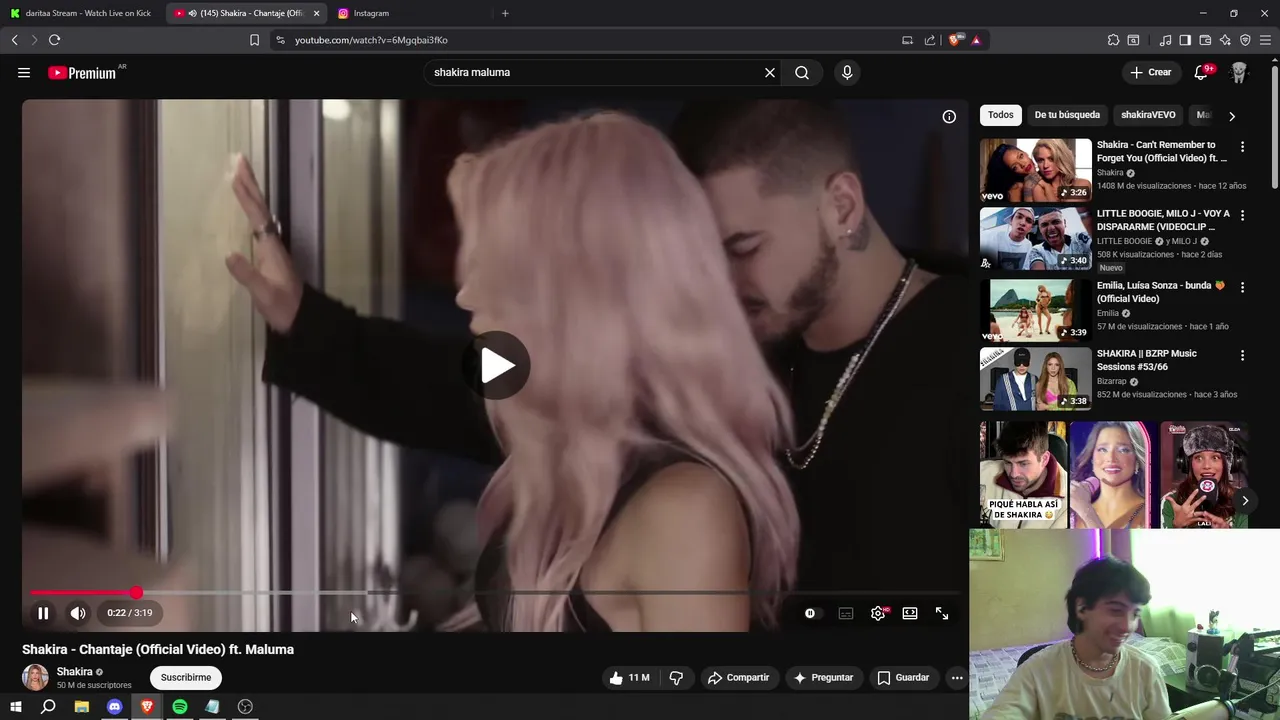Screen dimensions: 1280x720
Task: Show next Shorts with right arrow
Action: tap(1245, 500)
